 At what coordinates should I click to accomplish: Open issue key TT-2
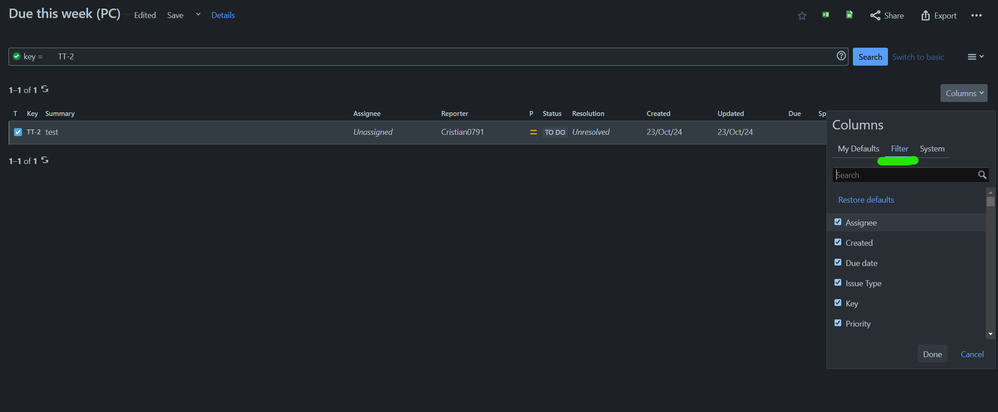click(33, 132)
